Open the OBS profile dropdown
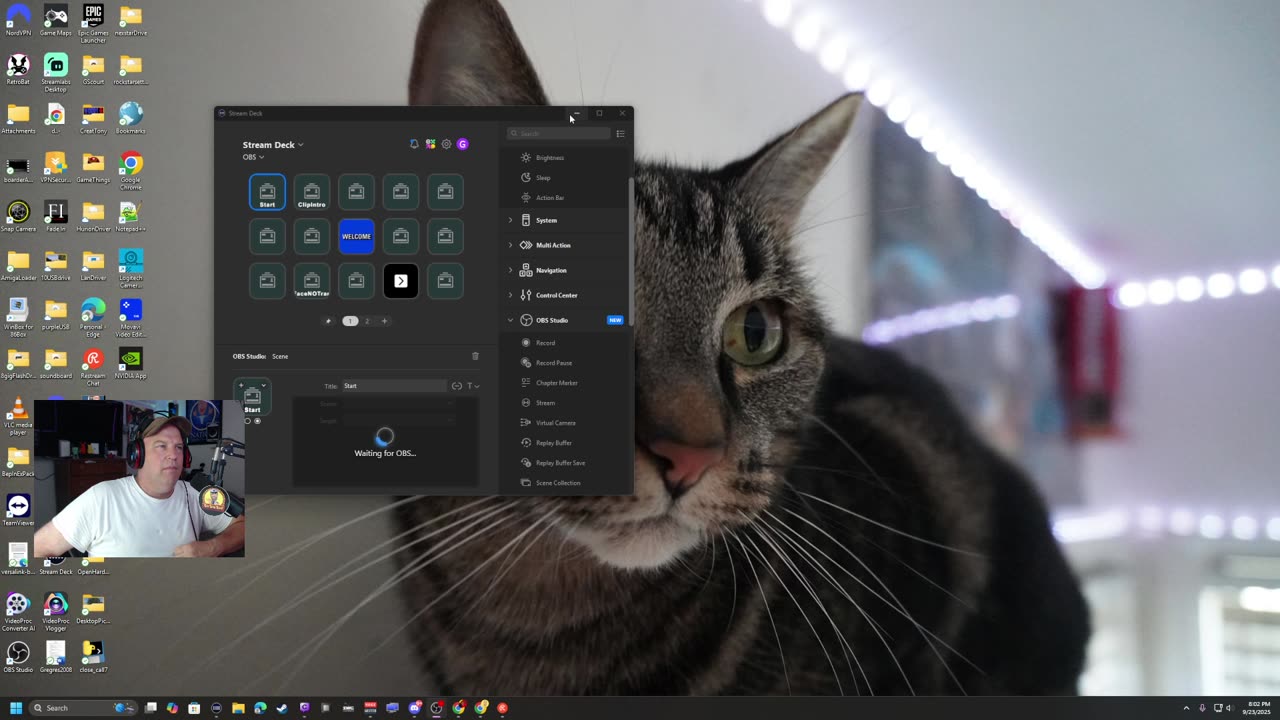This screenshot has height=720, width=1280. click(x=253, y=157)
